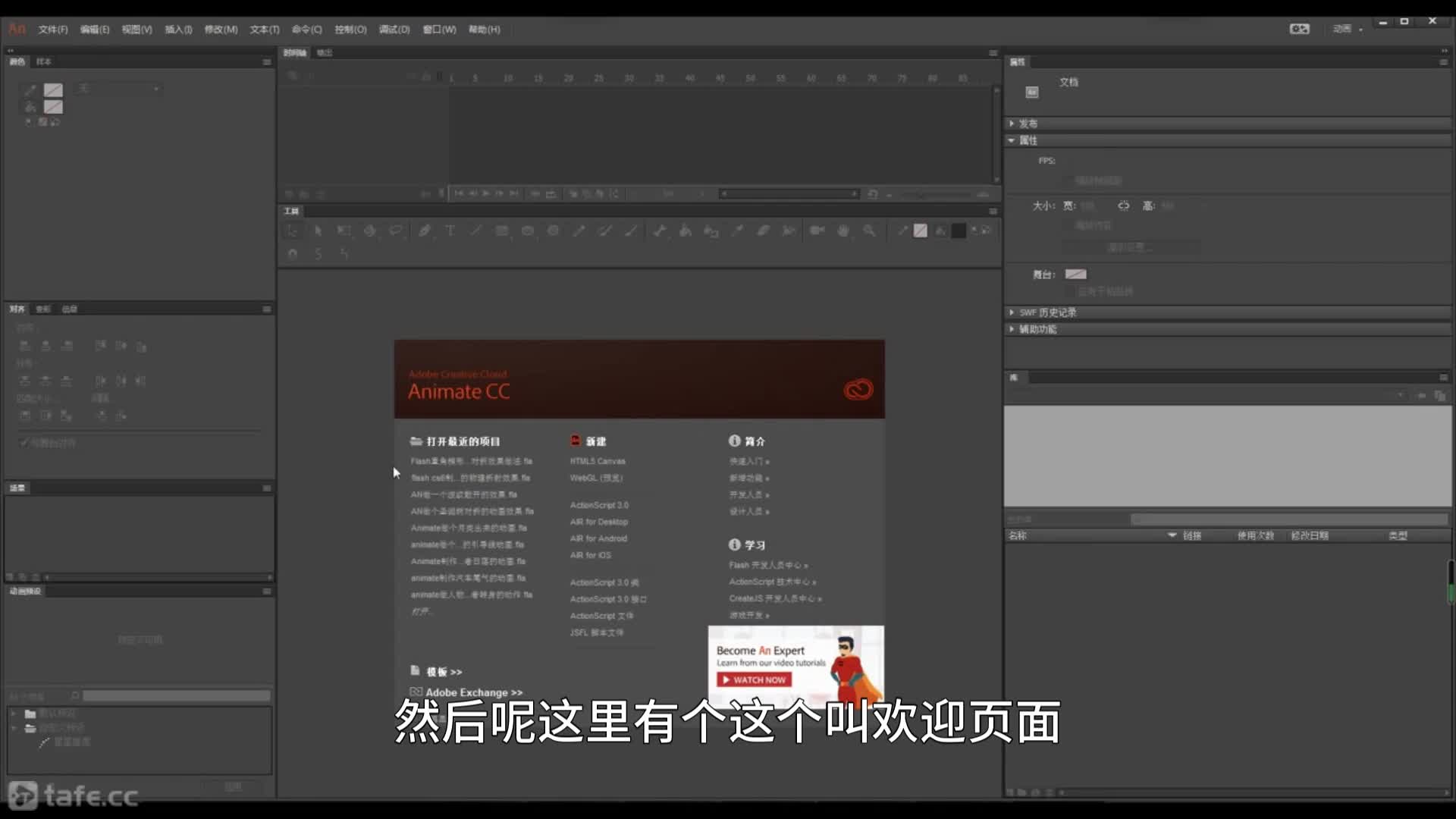The height and width of the screenshot is (819, 1456).
Task: Select the Oval tool
Action: pyautogui.click(x=528, y=231)
